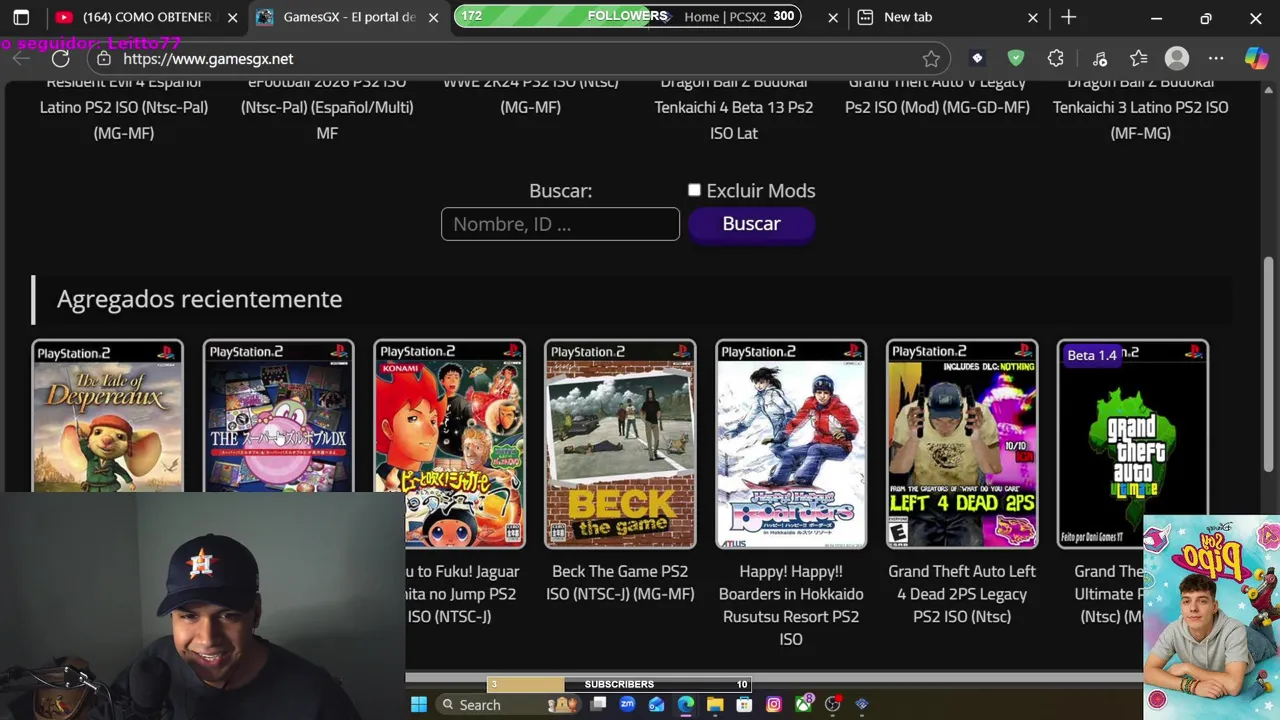This screenshot has width=1280, height=720.
Task: Close the PCSX2 tab
Action: click(833, 17)
